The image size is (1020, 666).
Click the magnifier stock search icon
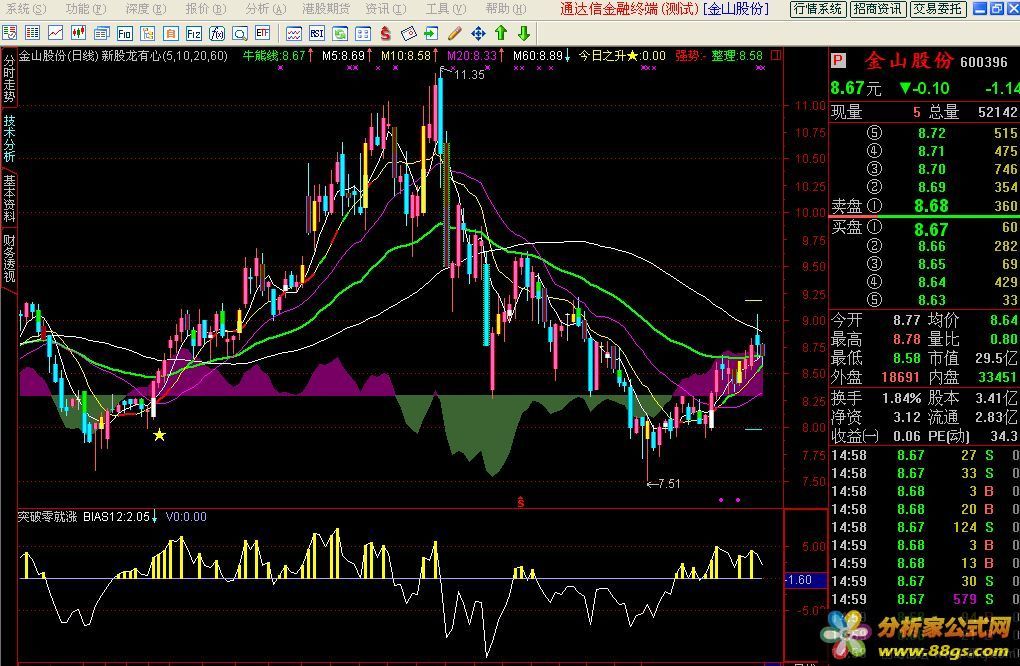[x=239, y=33]
